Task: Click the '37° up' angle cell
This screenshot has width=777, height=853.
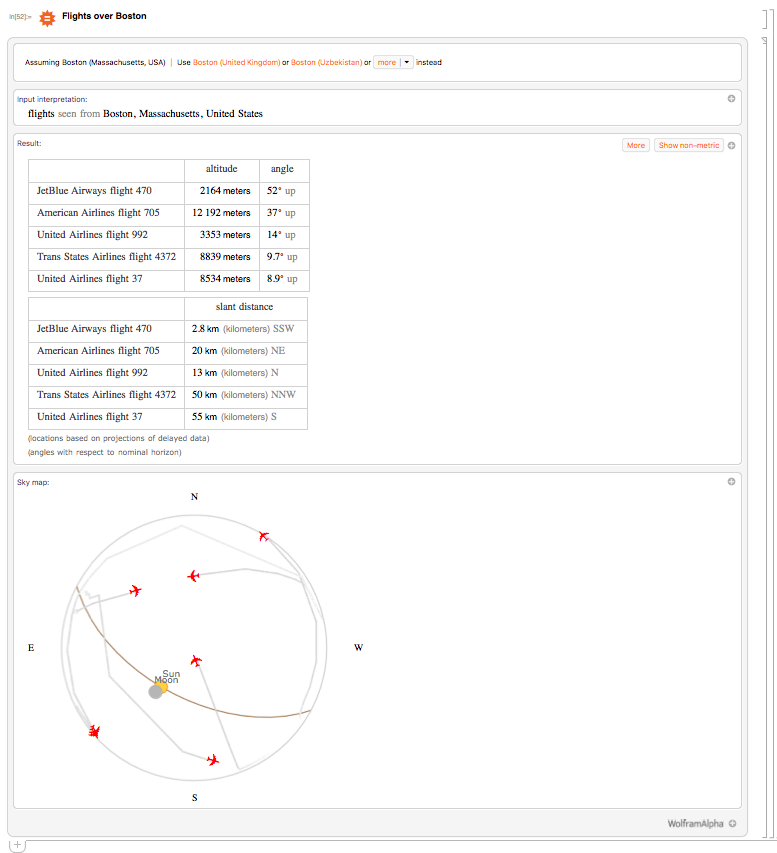Action: point(281,213)
